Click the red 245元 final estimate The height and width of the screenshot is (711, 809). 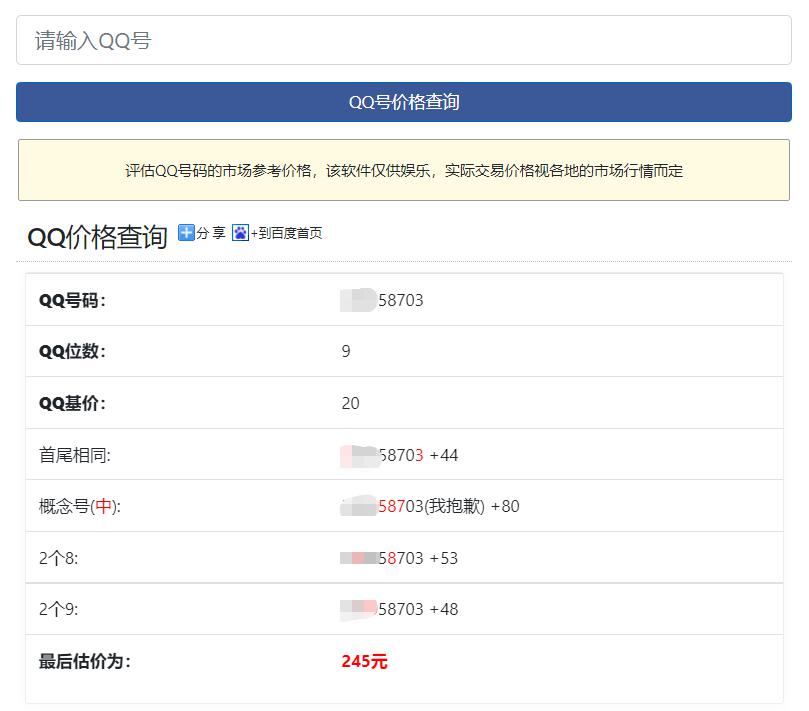[364, 662]
